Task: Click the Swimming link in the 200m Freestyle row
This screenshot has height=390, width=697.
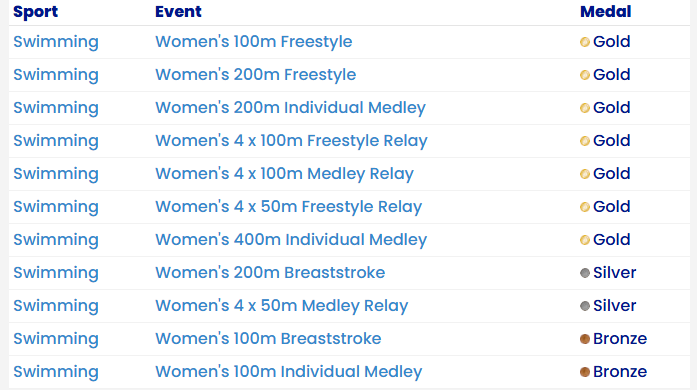Action: (x=56, y=75)
